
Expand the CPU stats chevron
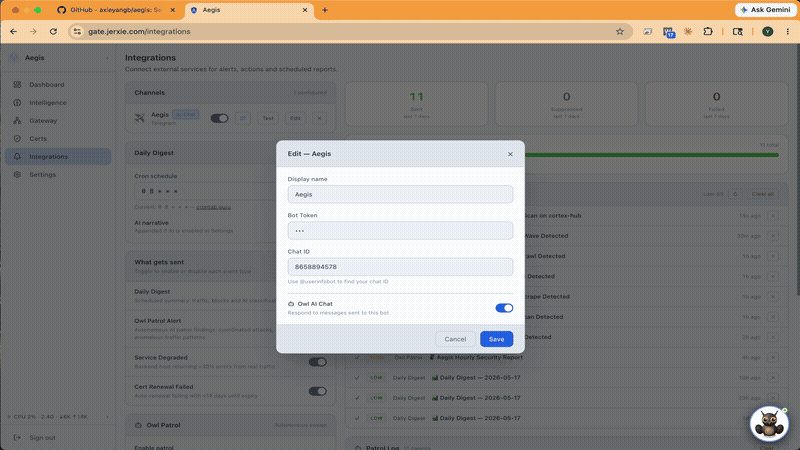(x=107, y=417)
